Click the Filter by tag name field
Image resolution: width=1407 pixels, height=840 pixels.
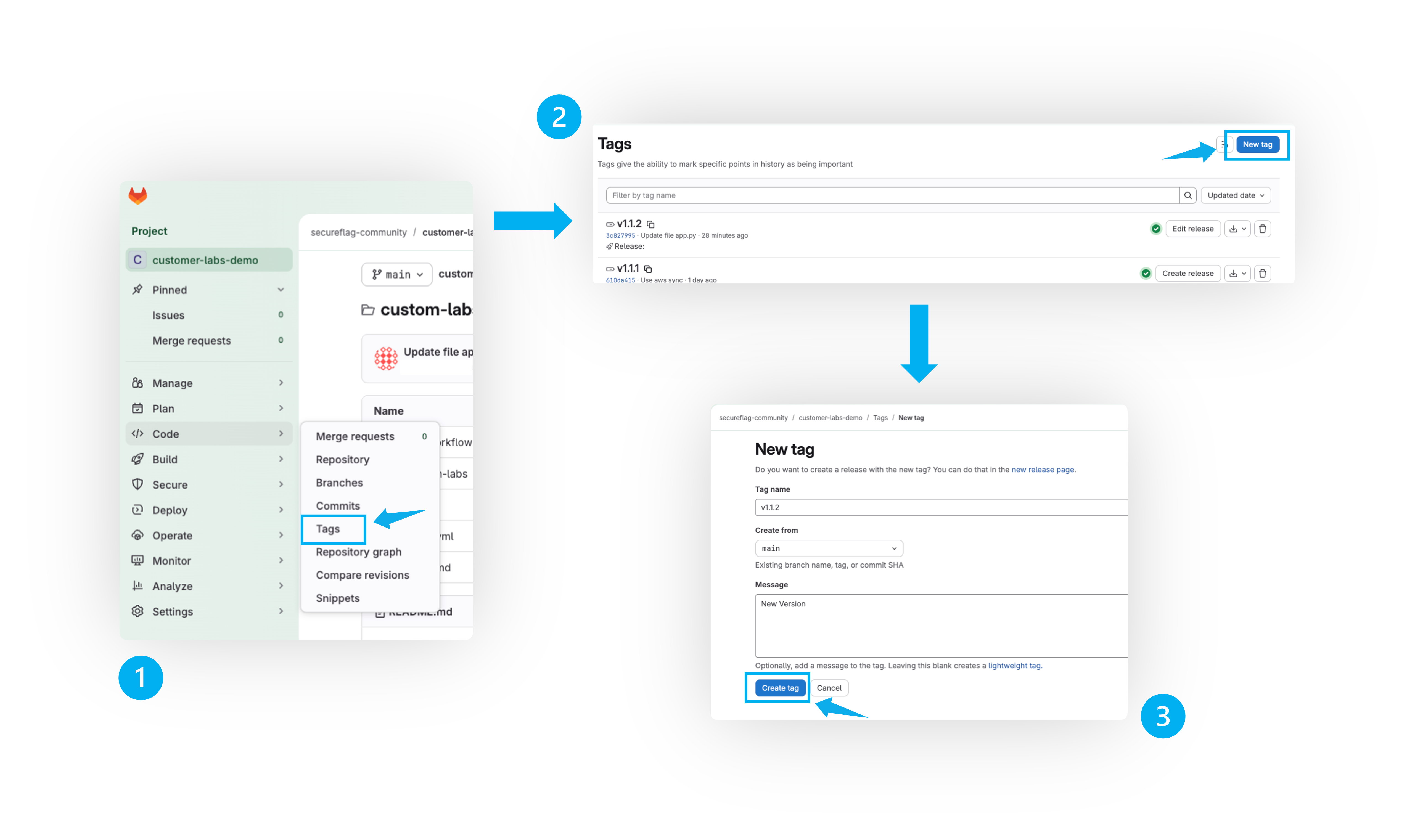892,195
